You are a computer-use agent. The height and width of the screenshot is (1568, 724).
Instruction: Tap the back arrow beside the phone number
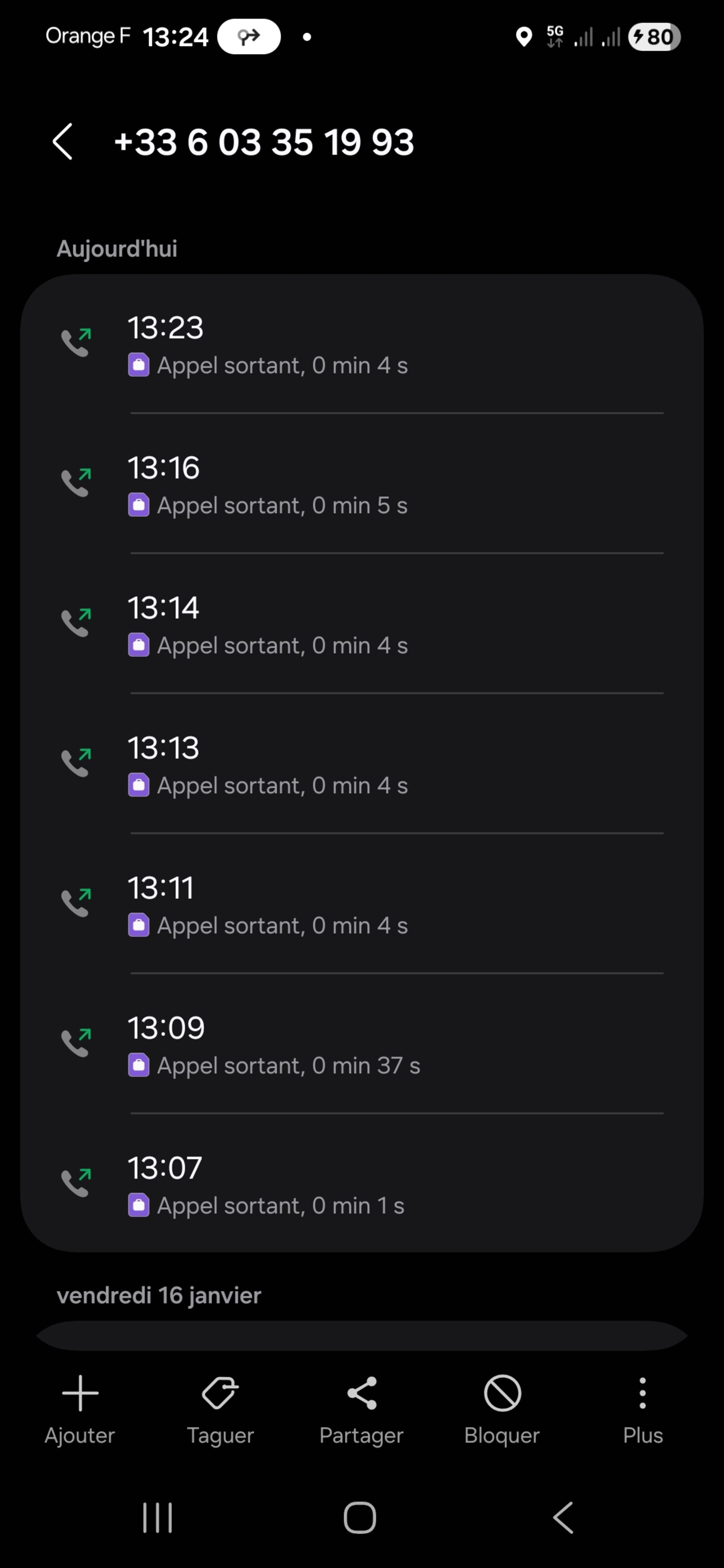[63, 142]
